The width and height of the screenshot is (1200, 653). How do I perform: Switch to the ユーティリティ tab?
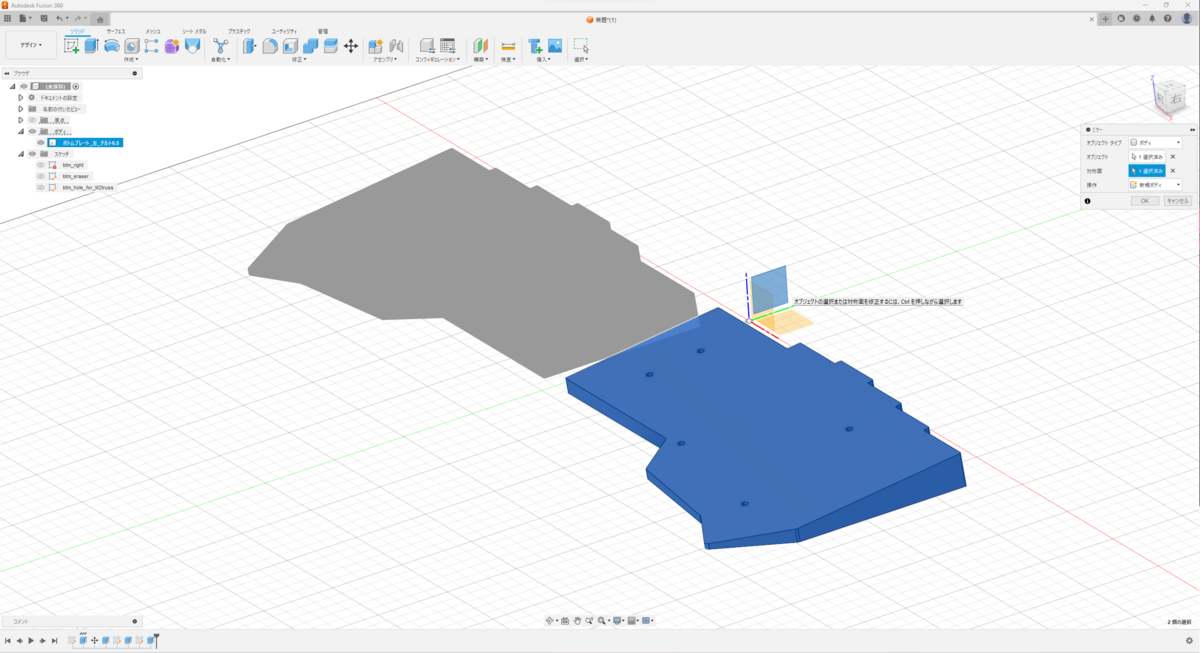284,32
